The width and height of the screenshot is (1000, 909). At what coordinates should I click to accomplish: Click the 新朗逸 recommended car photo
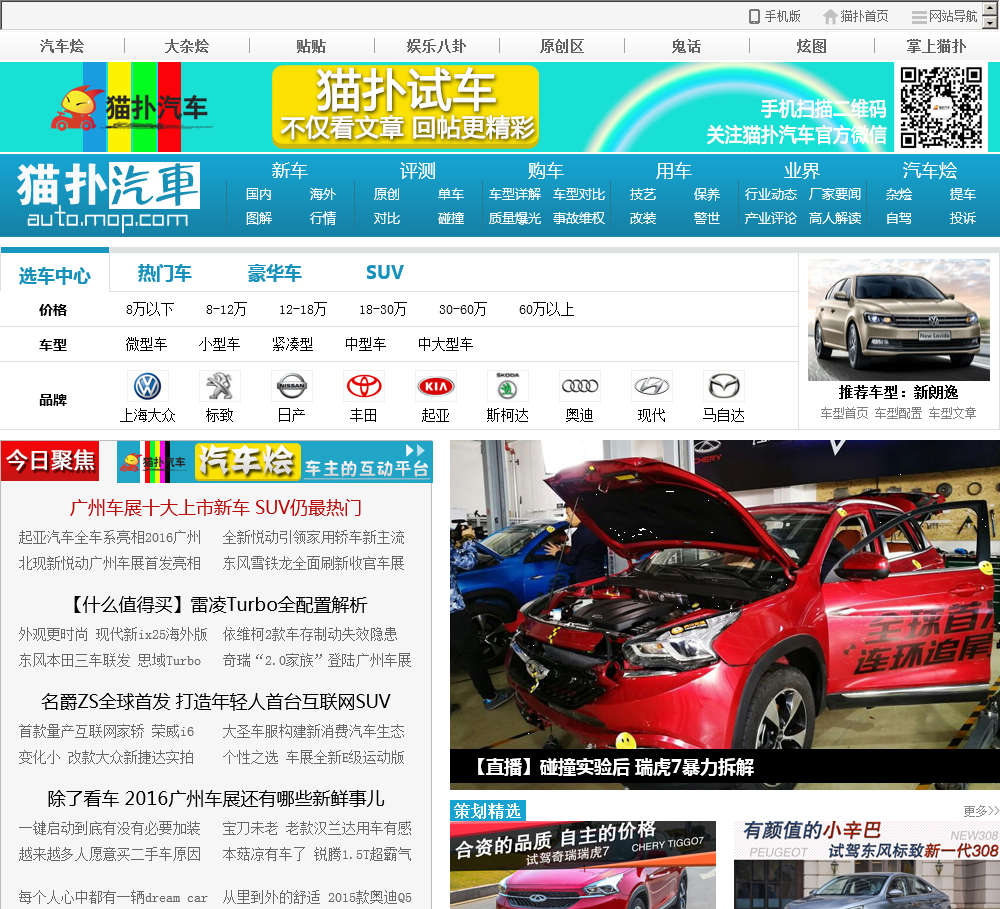tap(899, 320)
